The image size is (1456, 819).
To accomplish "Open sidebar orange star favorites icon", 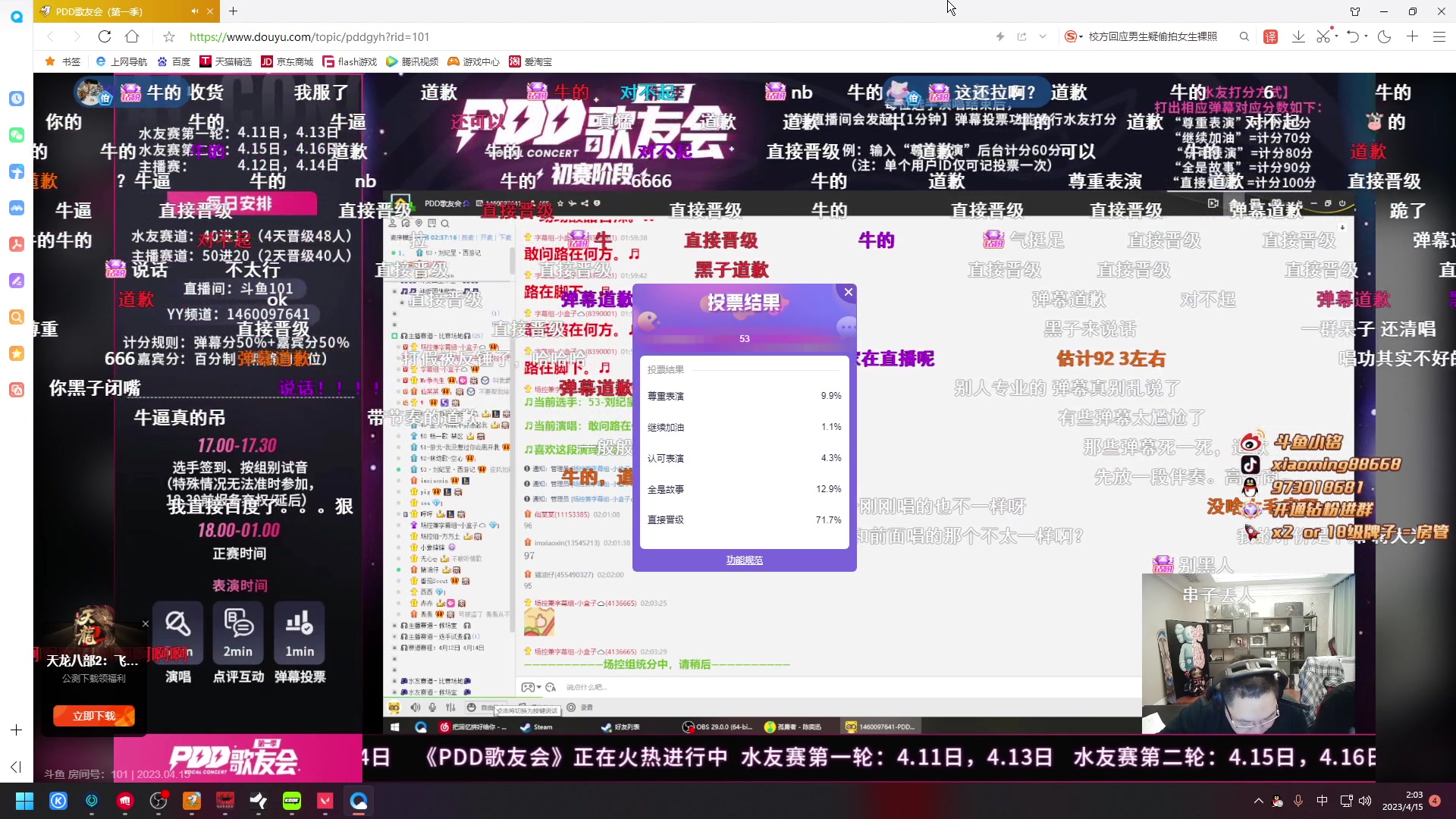I will click(17, 353).
